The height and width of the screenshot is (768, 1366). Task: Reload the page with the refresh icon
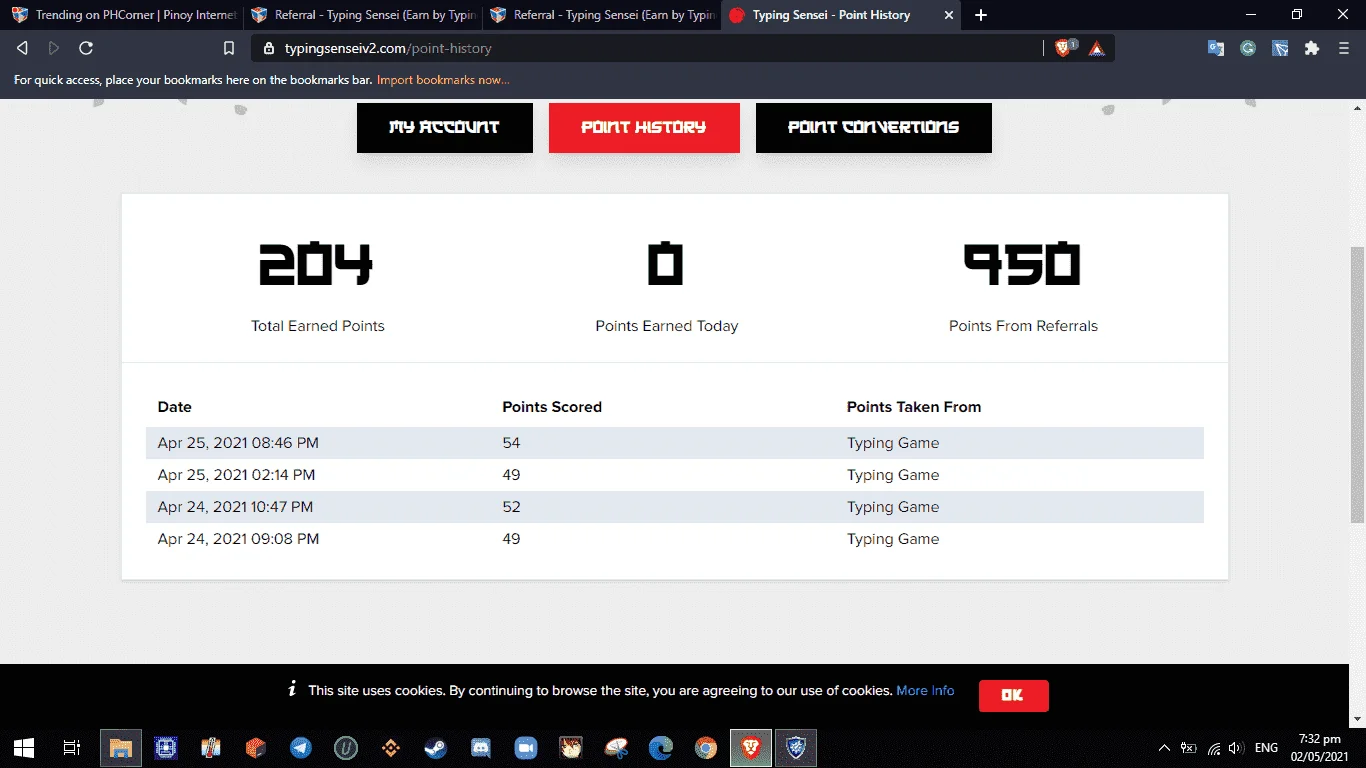click(x=86, y=48)
